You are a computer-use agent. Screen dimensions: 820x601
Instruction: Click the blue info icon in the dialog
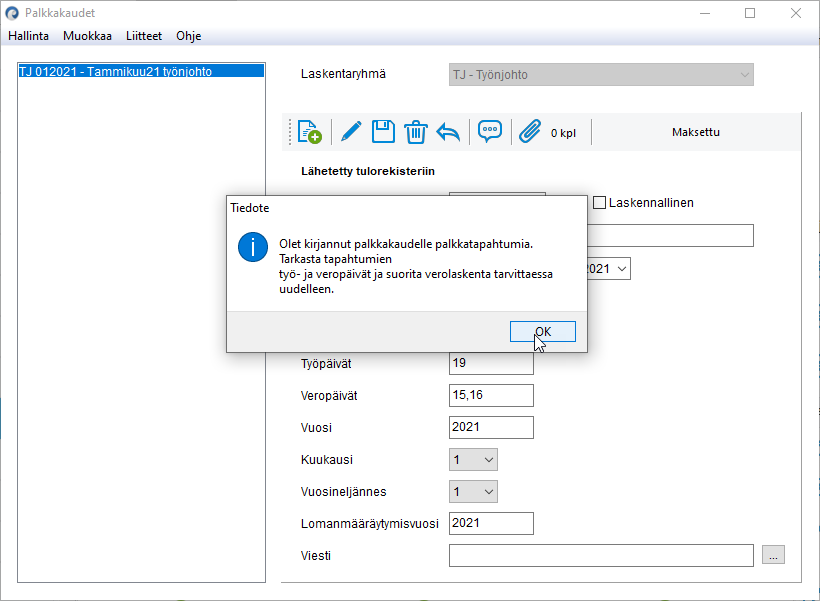pos(253,247)
